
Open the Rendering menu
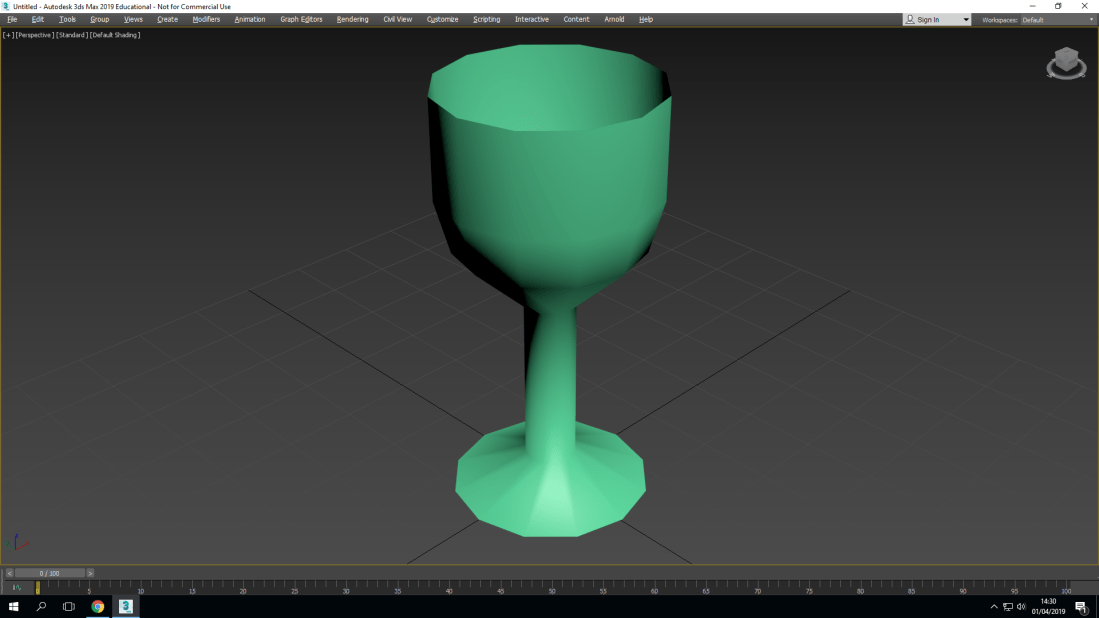(x=352, y=19)
